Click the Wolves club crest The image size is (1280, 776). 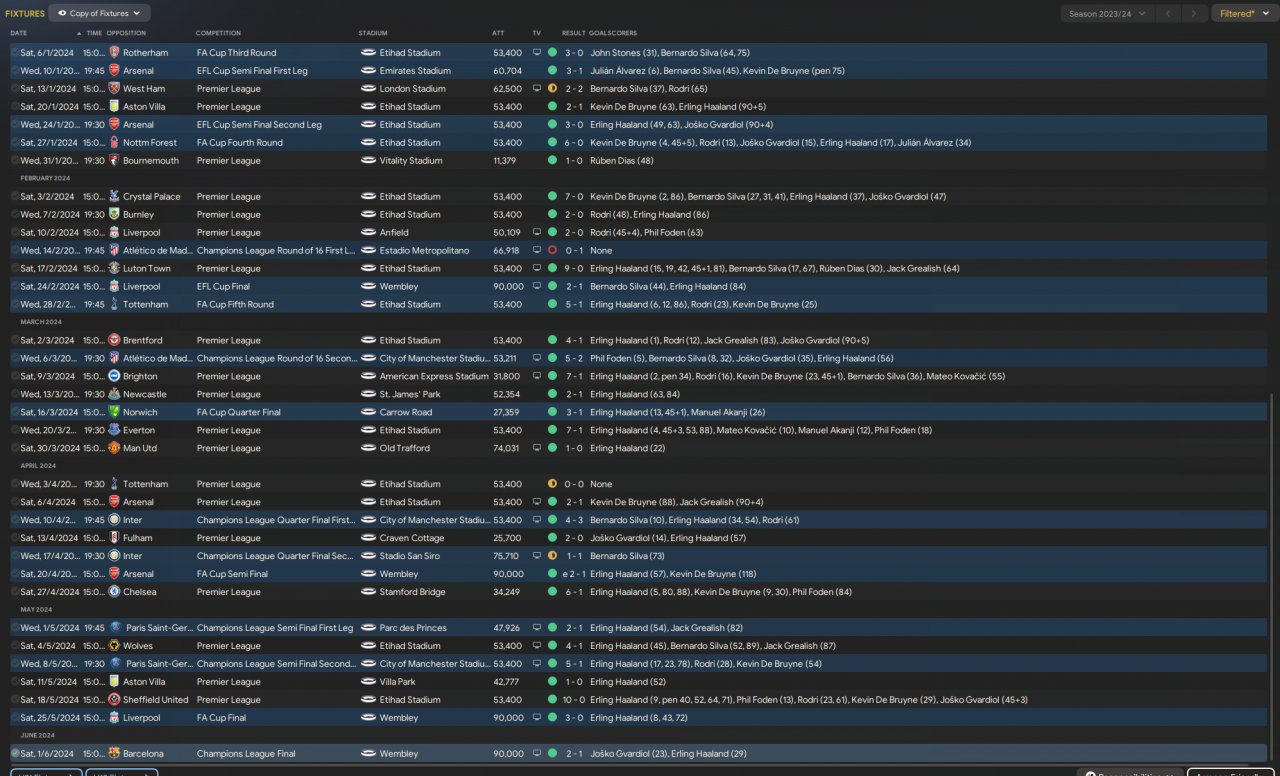[x=114, y=647]
